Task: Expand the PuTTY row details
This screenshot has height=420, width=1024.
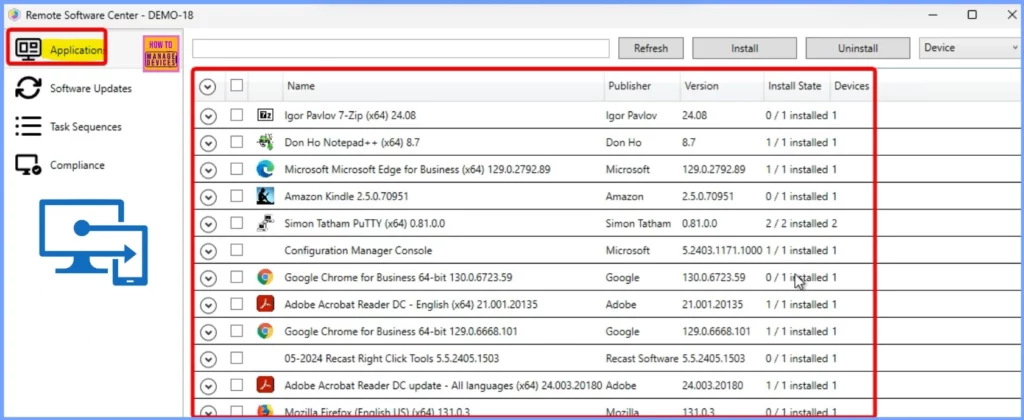Action: point(208,224)
